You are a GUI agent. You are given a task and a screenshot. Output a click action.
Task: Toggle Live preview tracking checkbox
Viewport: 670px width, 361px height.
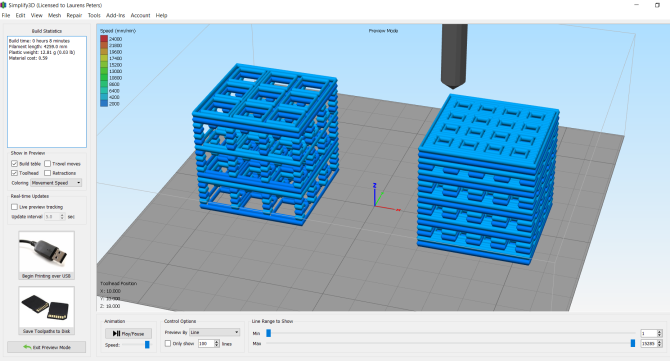(x=14, y=207)
